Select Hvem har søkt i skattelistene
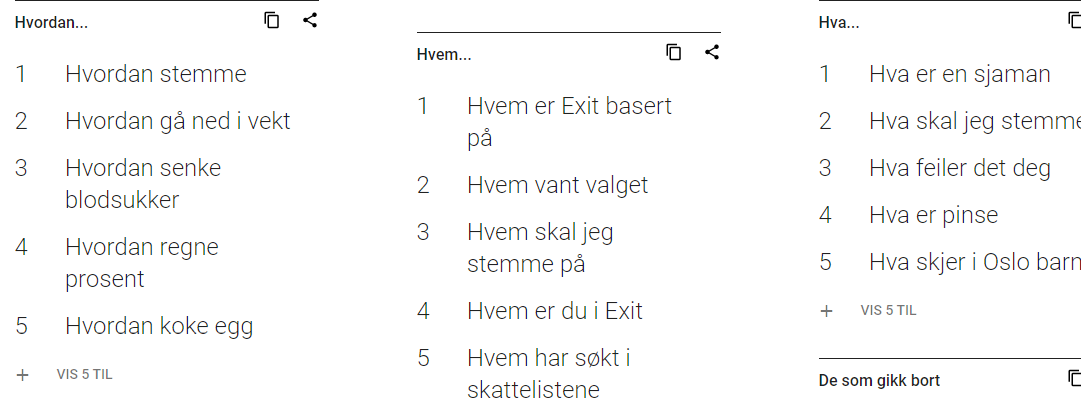Screen dimensions: 1081x406 point(549,374)
